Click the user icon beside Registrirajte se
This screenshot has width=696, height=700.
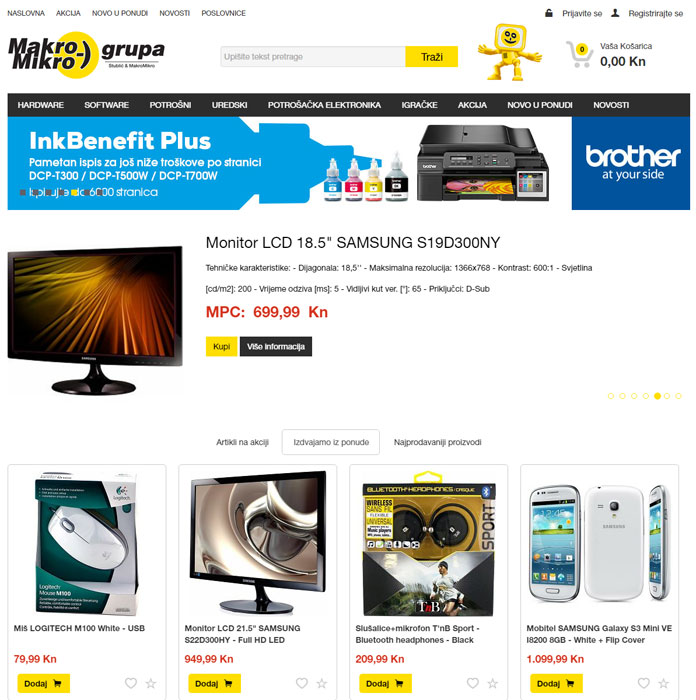coord(615,13)
